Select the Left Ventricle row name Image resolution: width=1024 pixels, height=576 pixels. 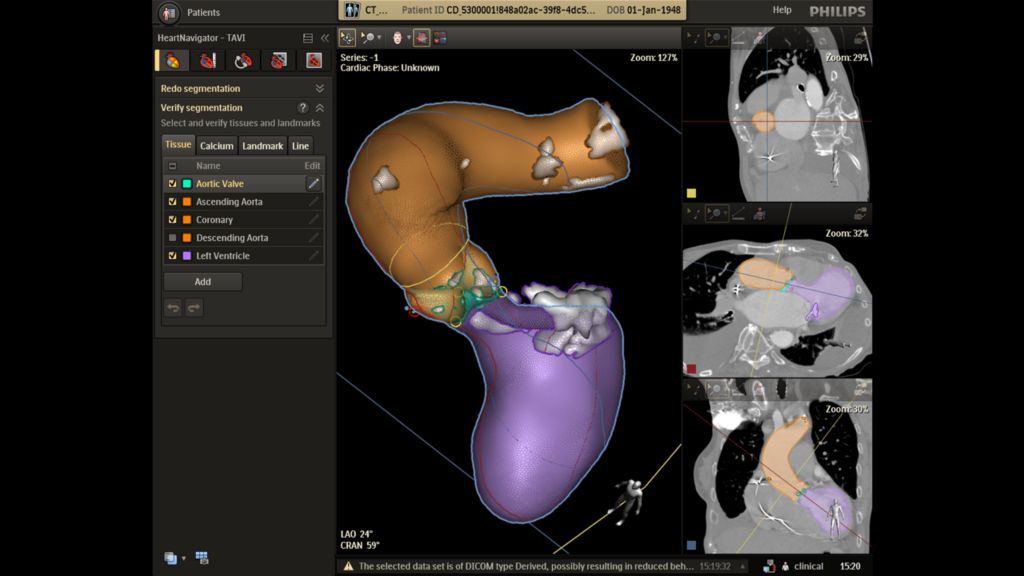coord(223,256)
